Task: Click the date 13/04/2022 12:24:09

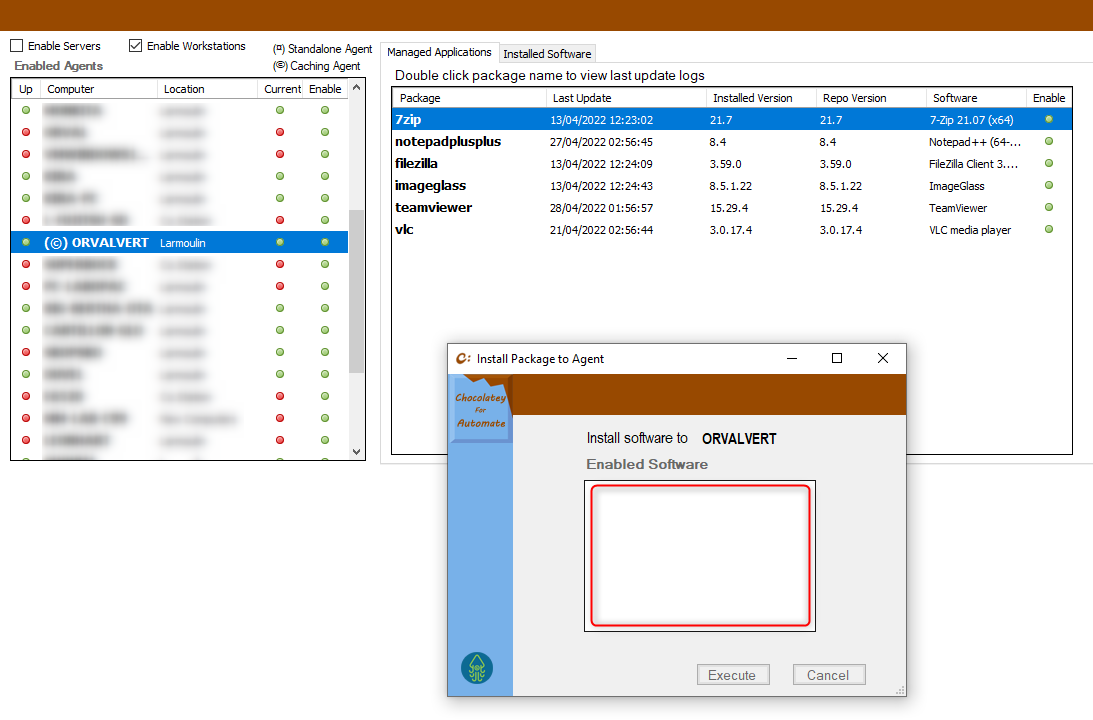Action: click(x=601, y=164)
